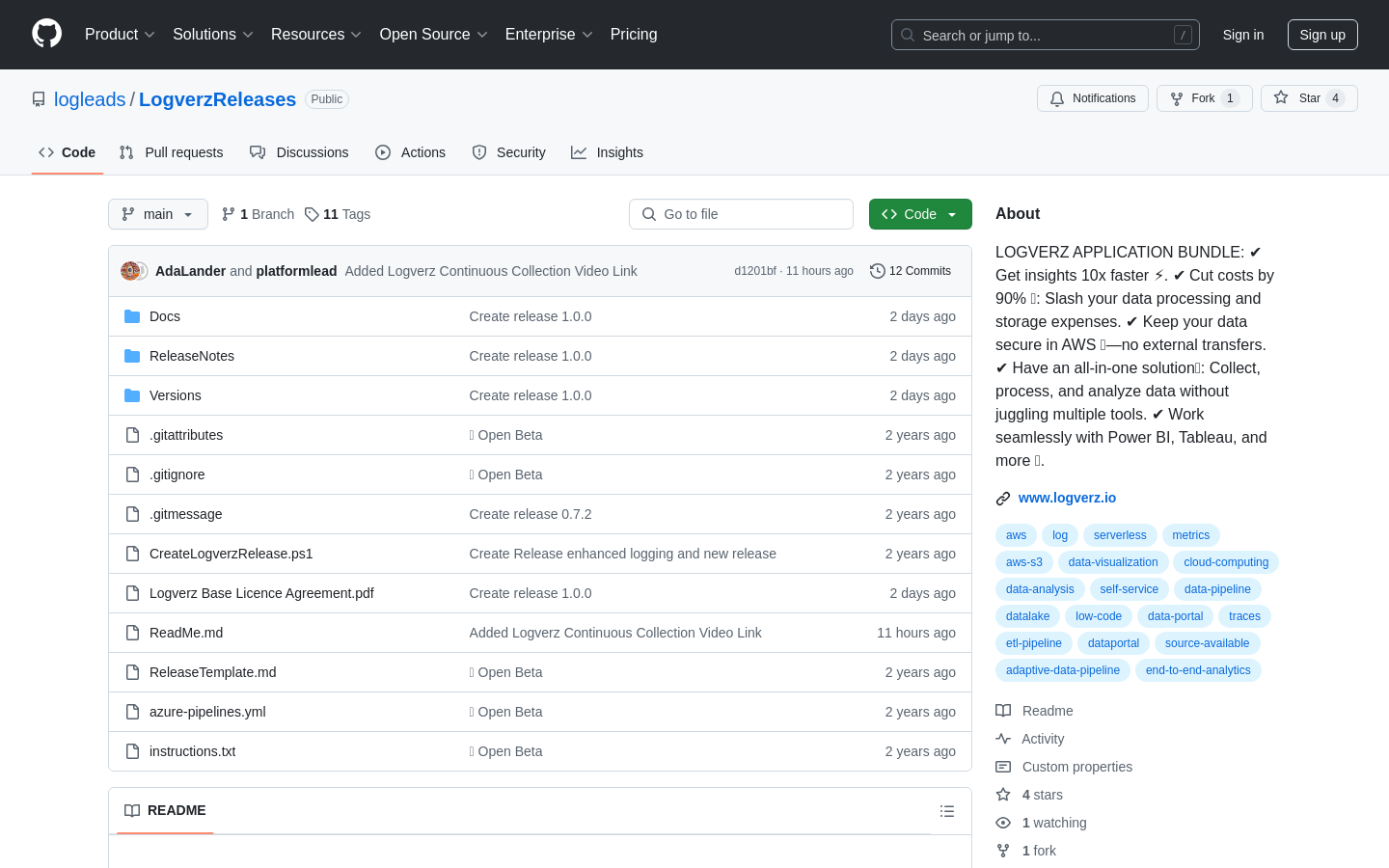The height and width of the screenshot is (868, 1389).
Task: Open CreateLogverzRelease.ps1 file
Action: click(x=231, y=554)
